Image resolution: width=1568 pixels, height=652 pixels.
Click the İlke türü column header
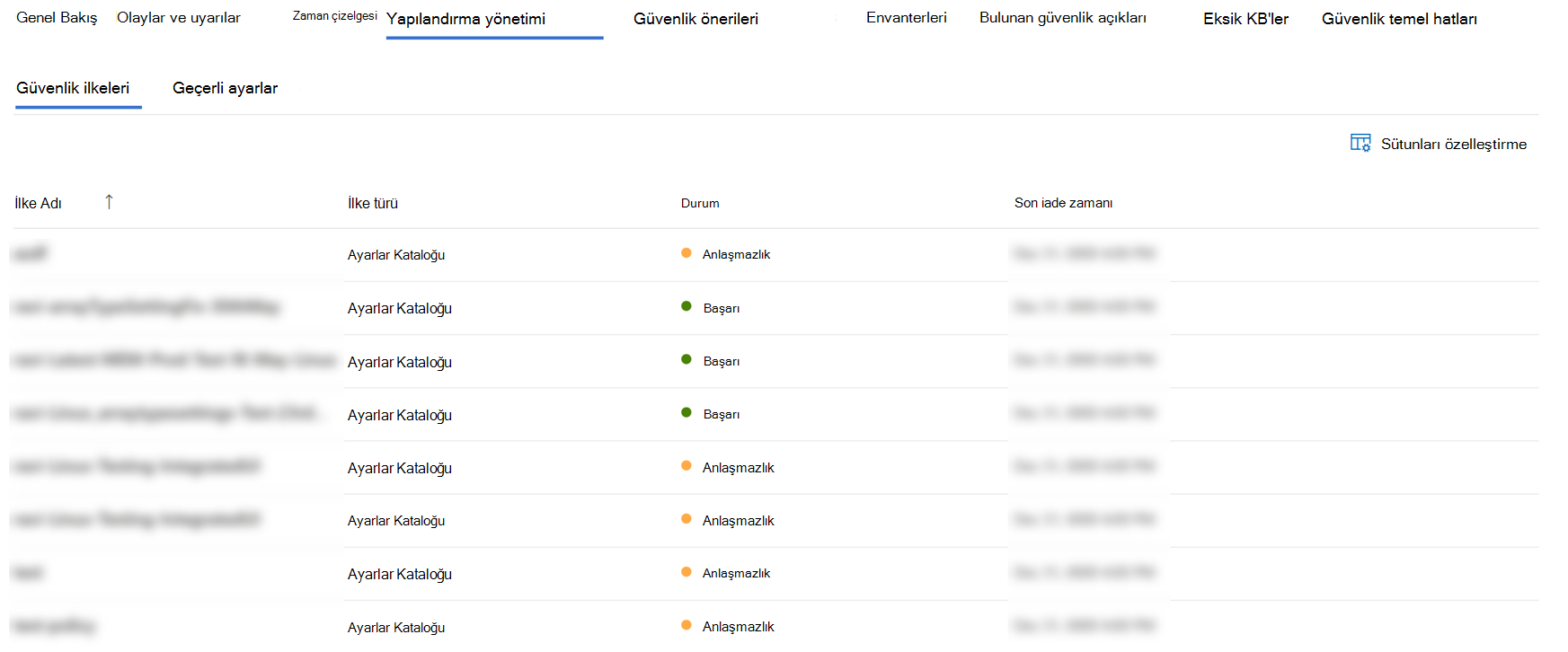373,203
